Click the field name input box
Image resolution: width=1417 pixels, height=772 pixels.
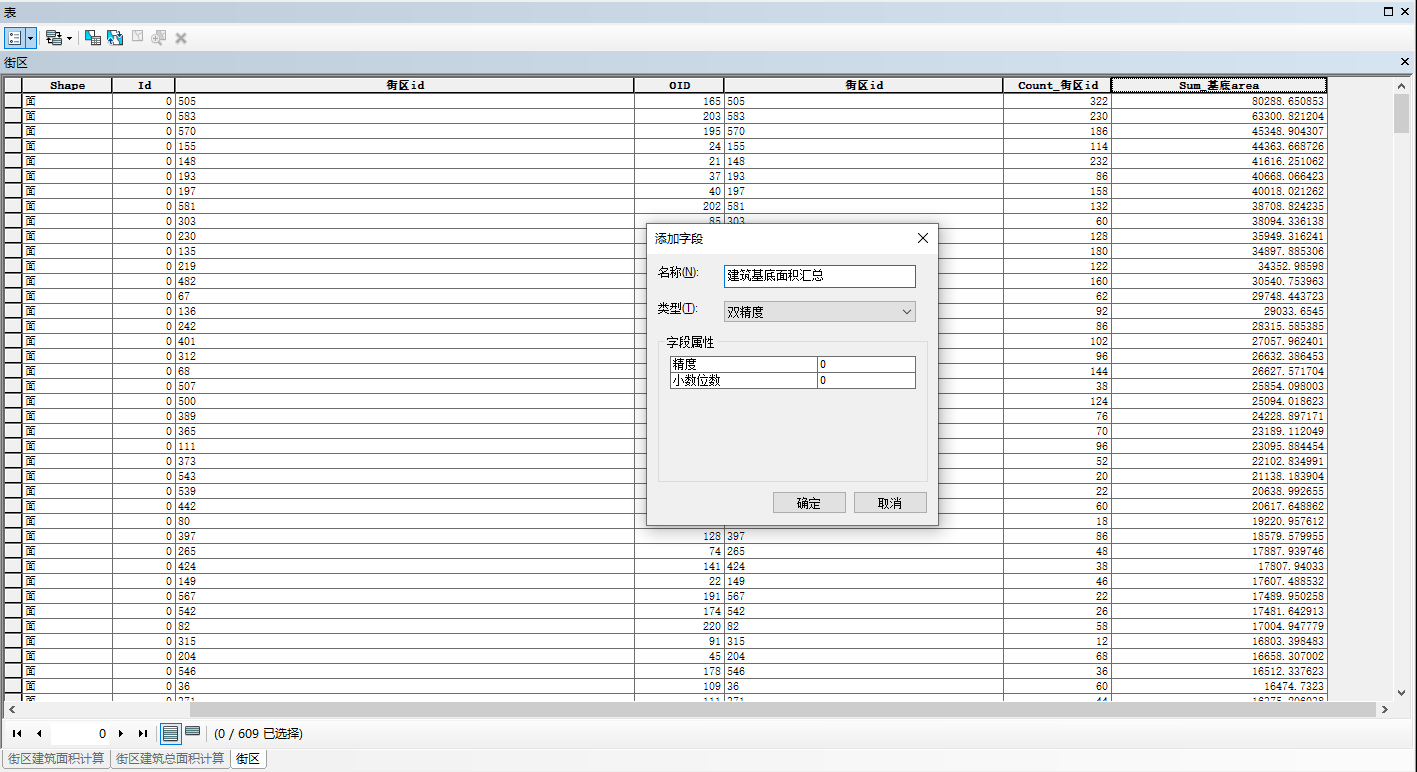tap(819, 276)
